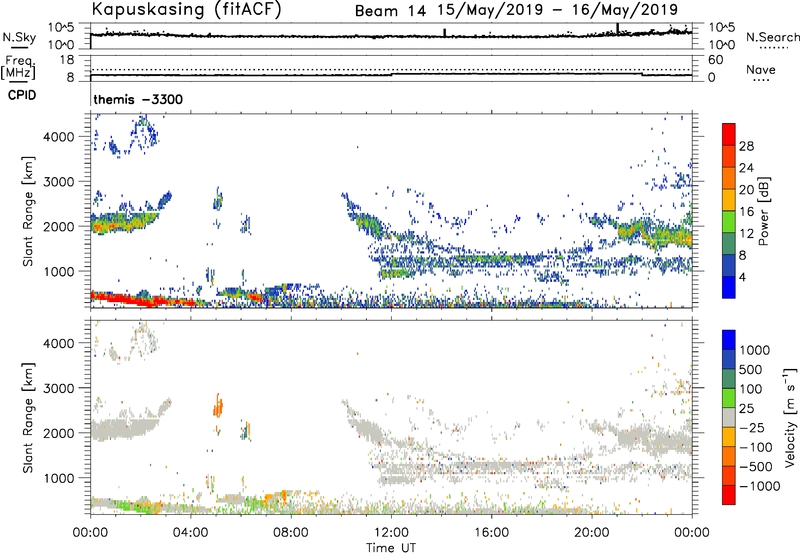The width and height of the screenshot is (800, 554).
Task: Click the -500 label on the velocity colorbar
Action: [x=756, y=467]
